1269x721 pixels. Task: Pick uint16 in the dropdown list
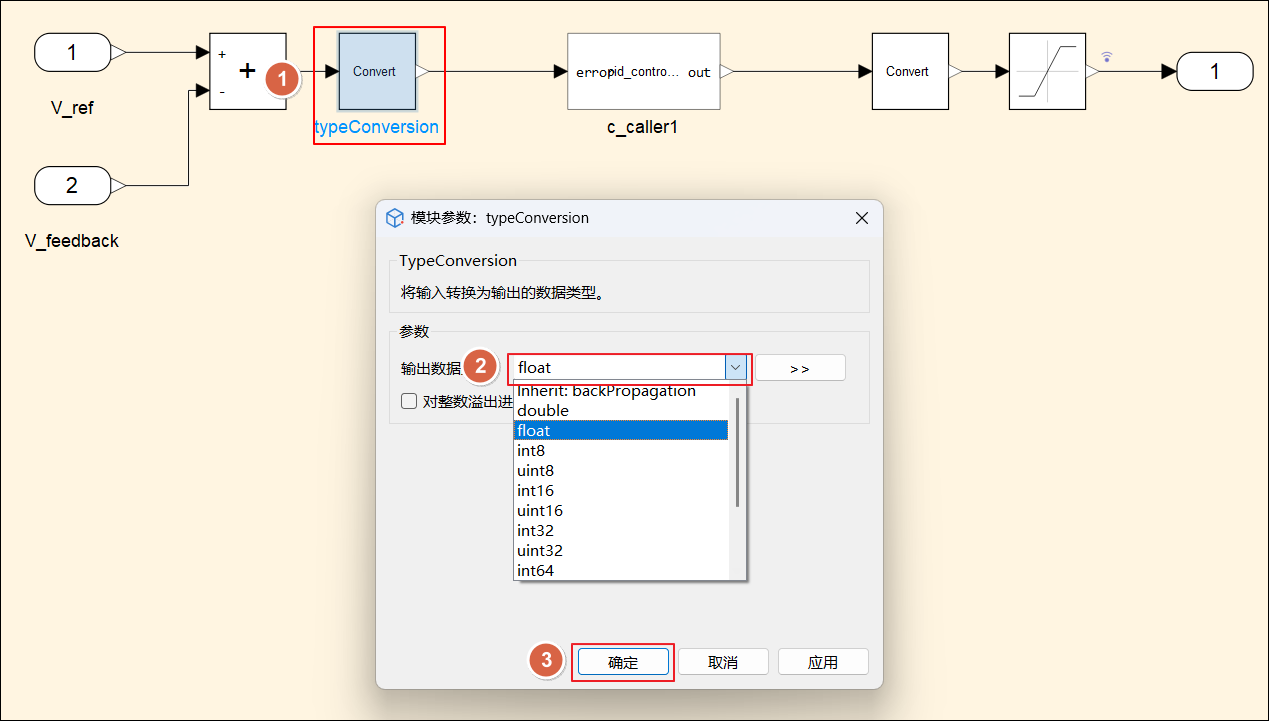pos(540,511)
